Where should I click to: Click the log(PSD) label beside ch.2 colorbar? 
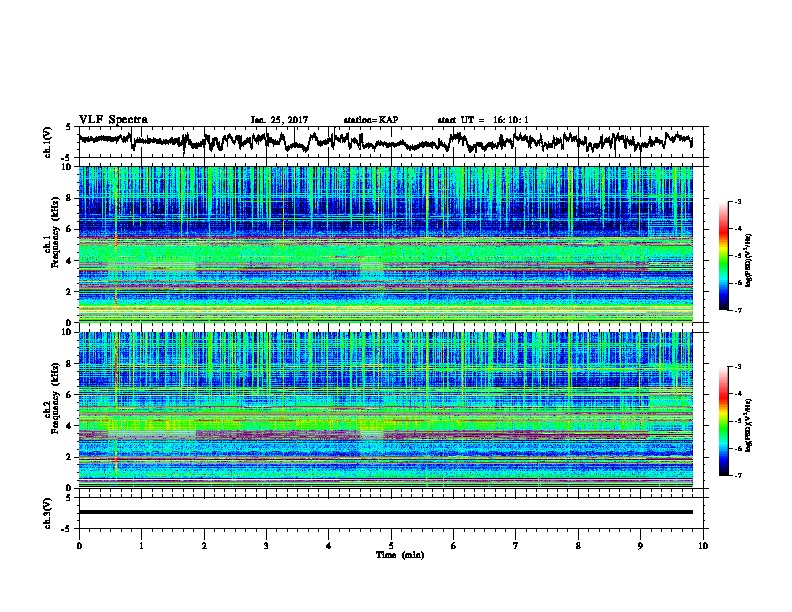[749, 425]
